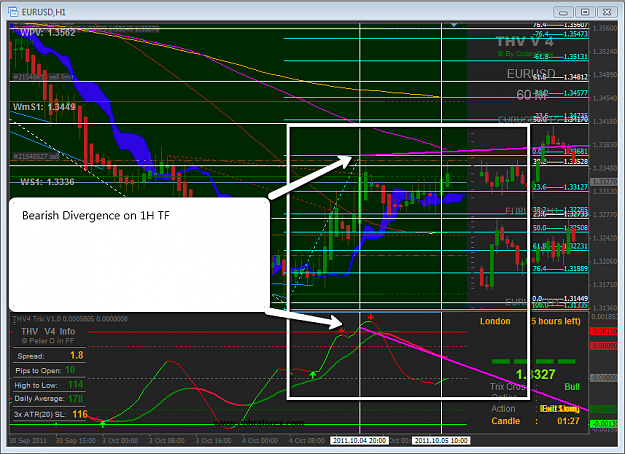Select the 61.8 fib label at 1.35131
The image size is (625, 454).
pyautogui.click(x=560, y=57)
